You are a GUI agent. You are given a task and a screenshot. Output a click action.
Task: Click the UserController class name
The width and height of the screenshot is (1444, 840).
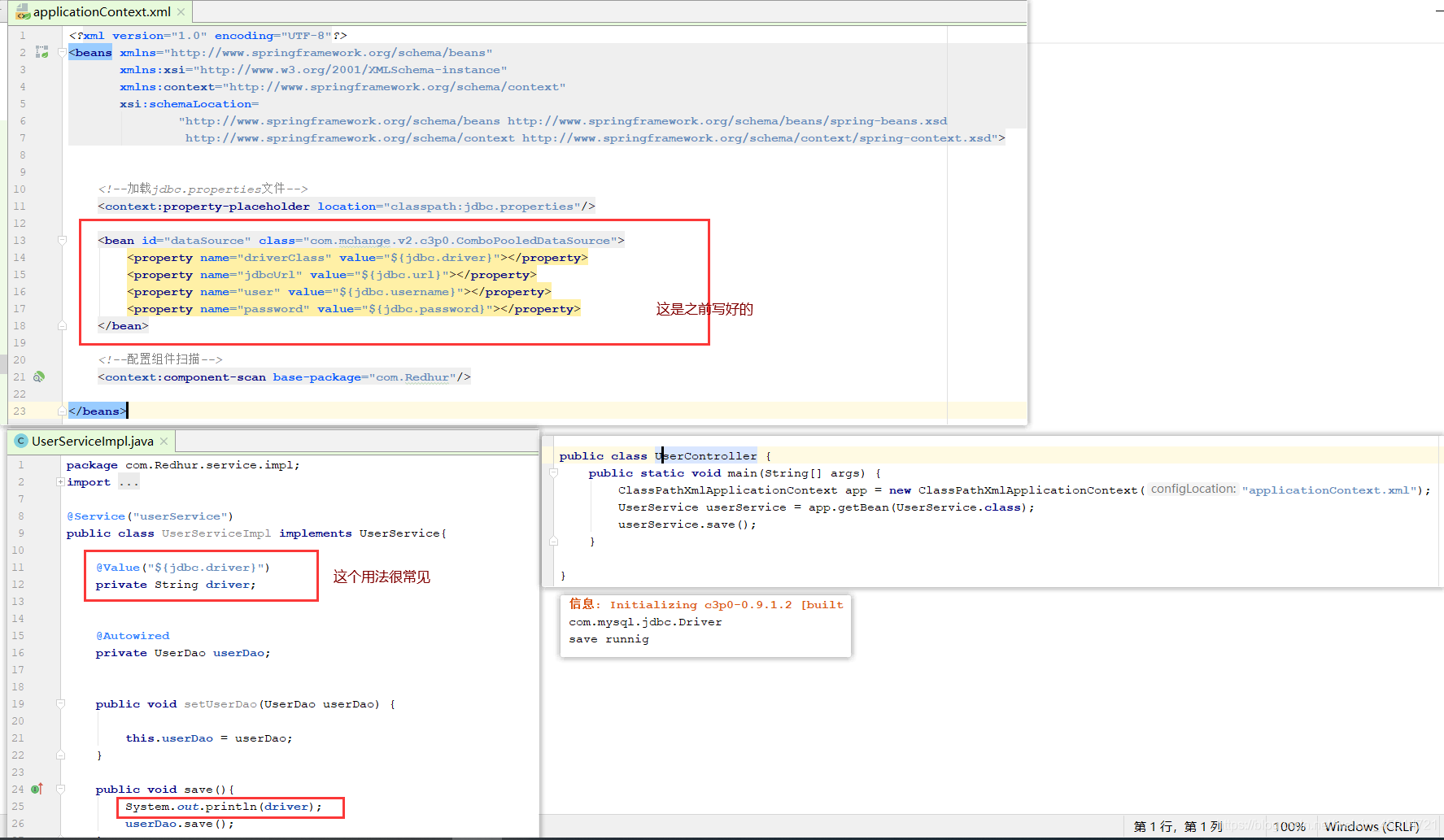point(706,455)
